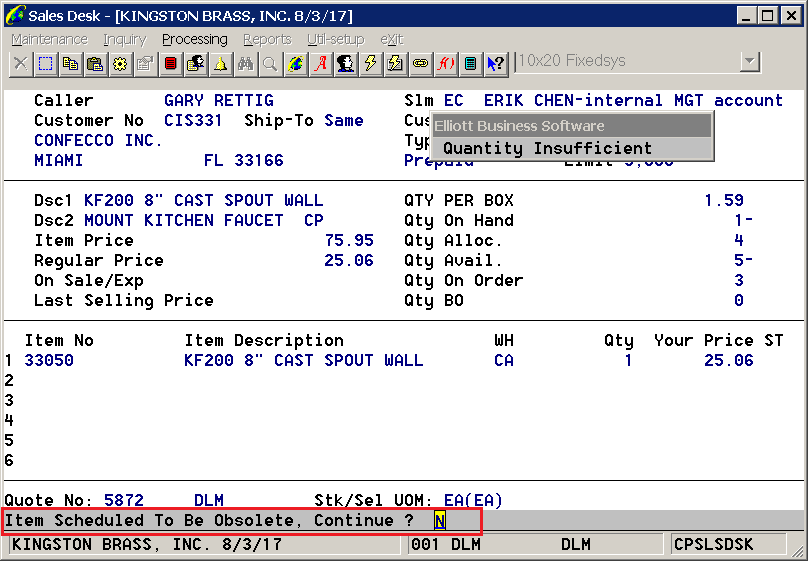Open the Internet Explorer globe icon

296,64
